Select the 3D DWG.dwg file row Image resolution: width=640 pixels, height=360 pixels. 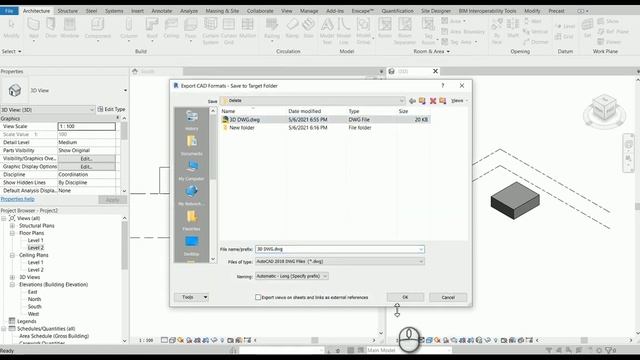325,120
